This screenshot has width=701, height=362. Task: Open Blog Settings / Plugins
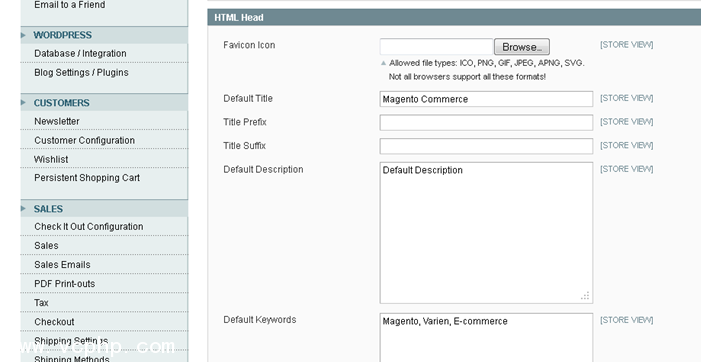pos(81,72)
